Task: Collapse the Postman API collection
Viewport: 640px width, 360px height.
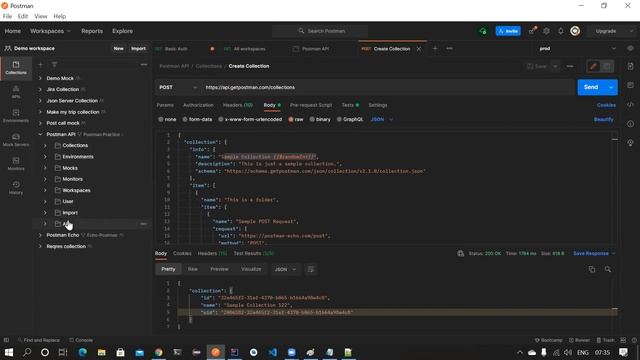Action: 40,134
